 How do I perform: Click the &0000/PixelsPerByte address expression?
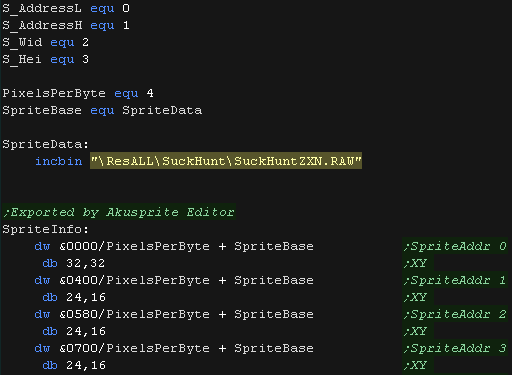click(x=135, y=246)
